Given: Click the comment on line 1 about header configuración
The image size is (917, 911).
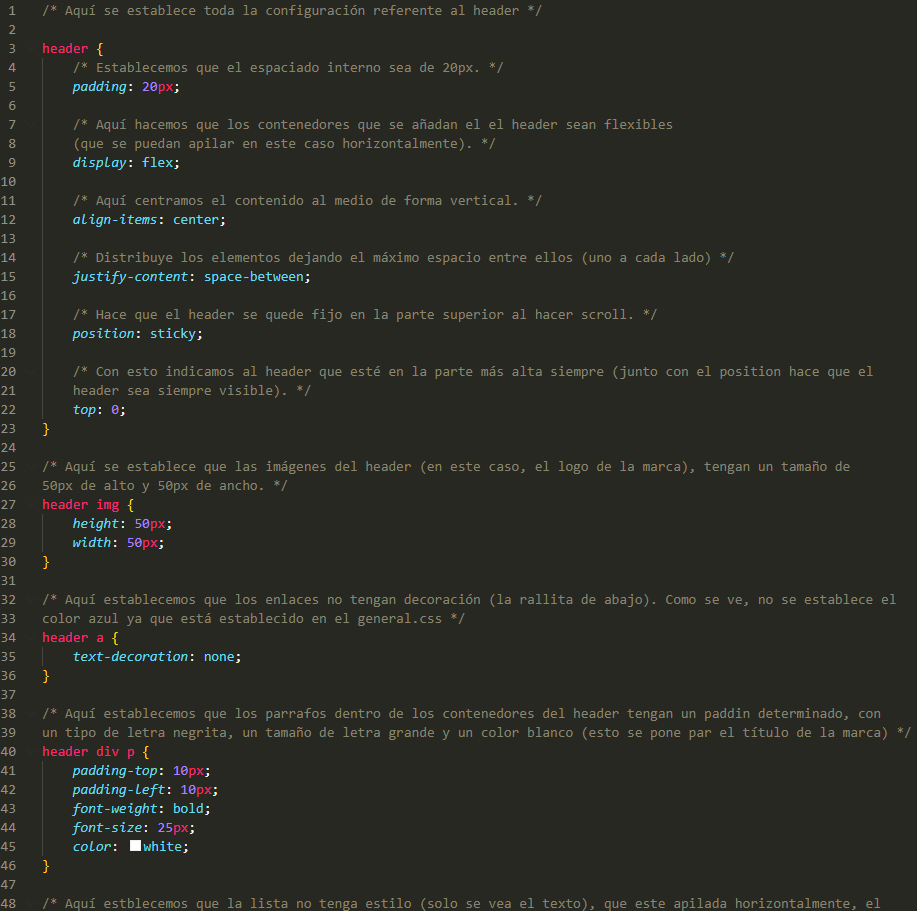Looking at the screenshot, I should coord(292,11).
